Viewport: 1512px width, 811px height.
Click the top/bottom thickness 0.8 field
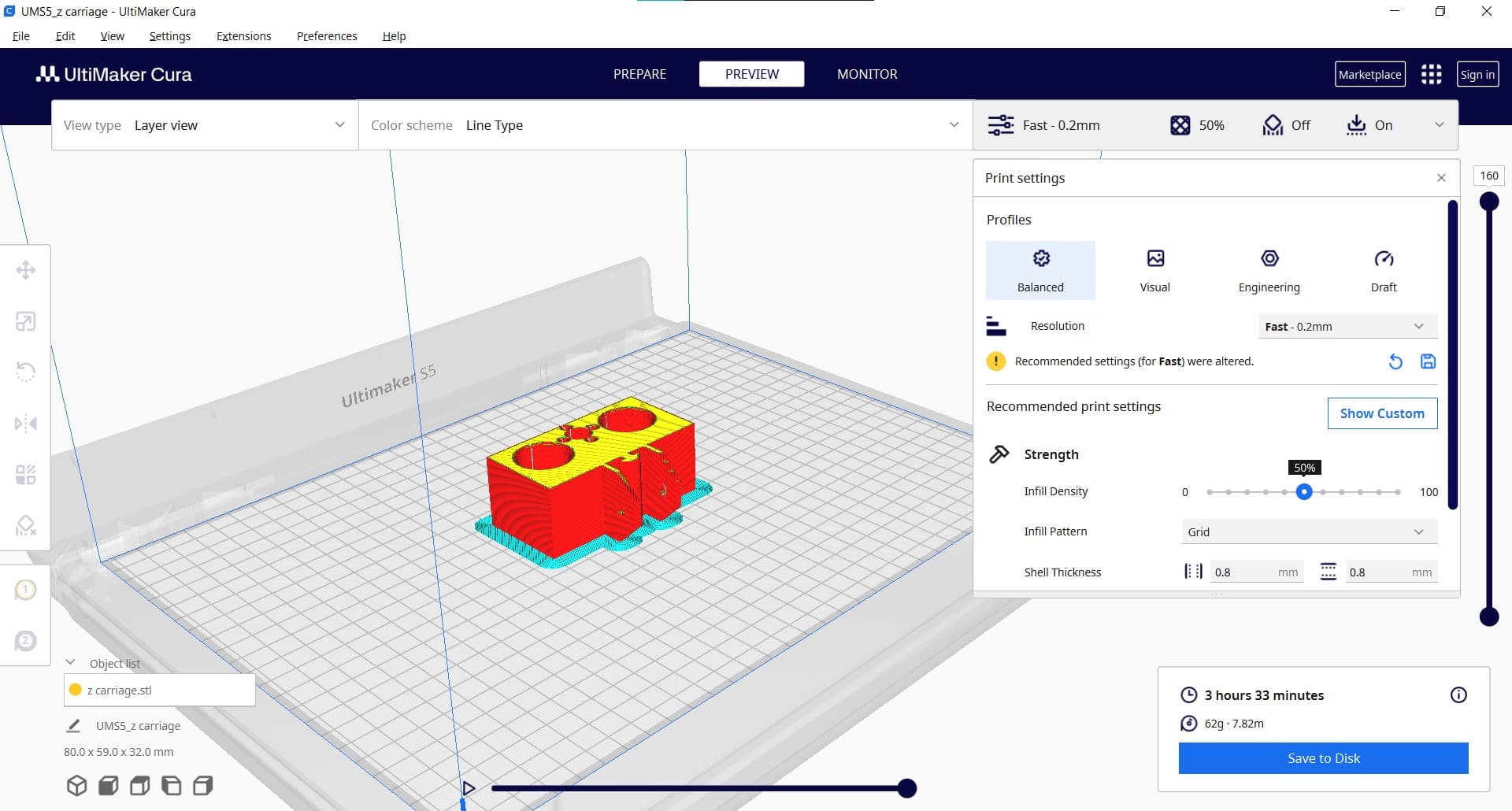[1391, 572]
